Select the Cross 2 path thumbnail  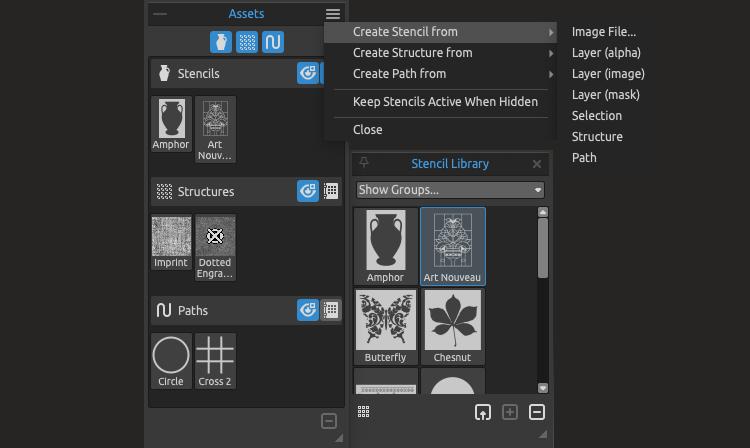pyautogui.click(x=215, y=361)
